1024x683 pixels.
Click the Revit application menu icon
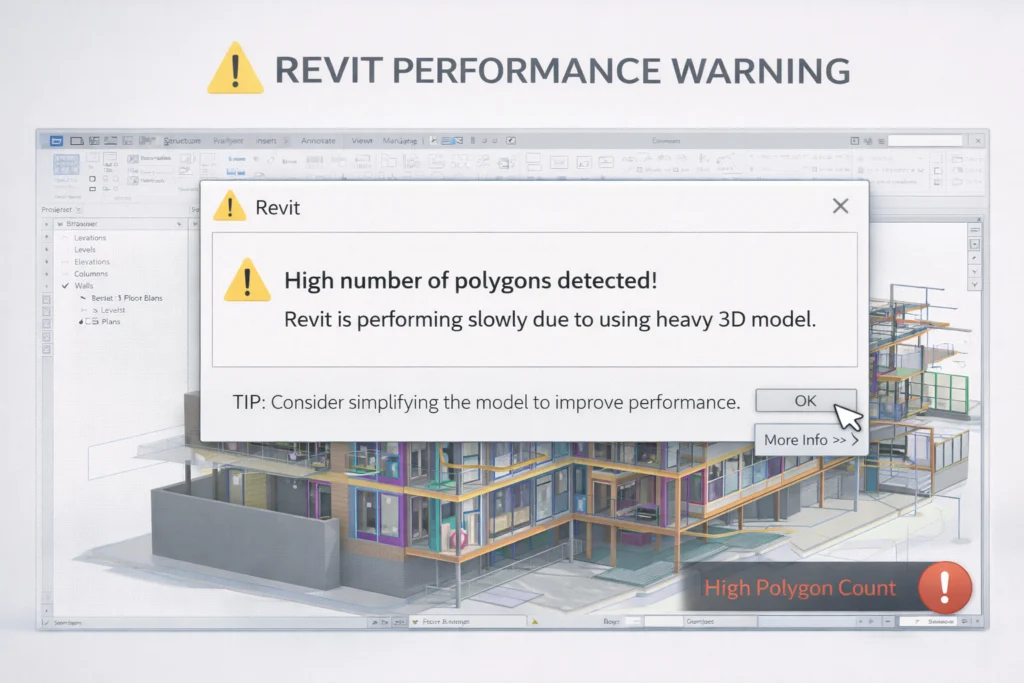55,141
